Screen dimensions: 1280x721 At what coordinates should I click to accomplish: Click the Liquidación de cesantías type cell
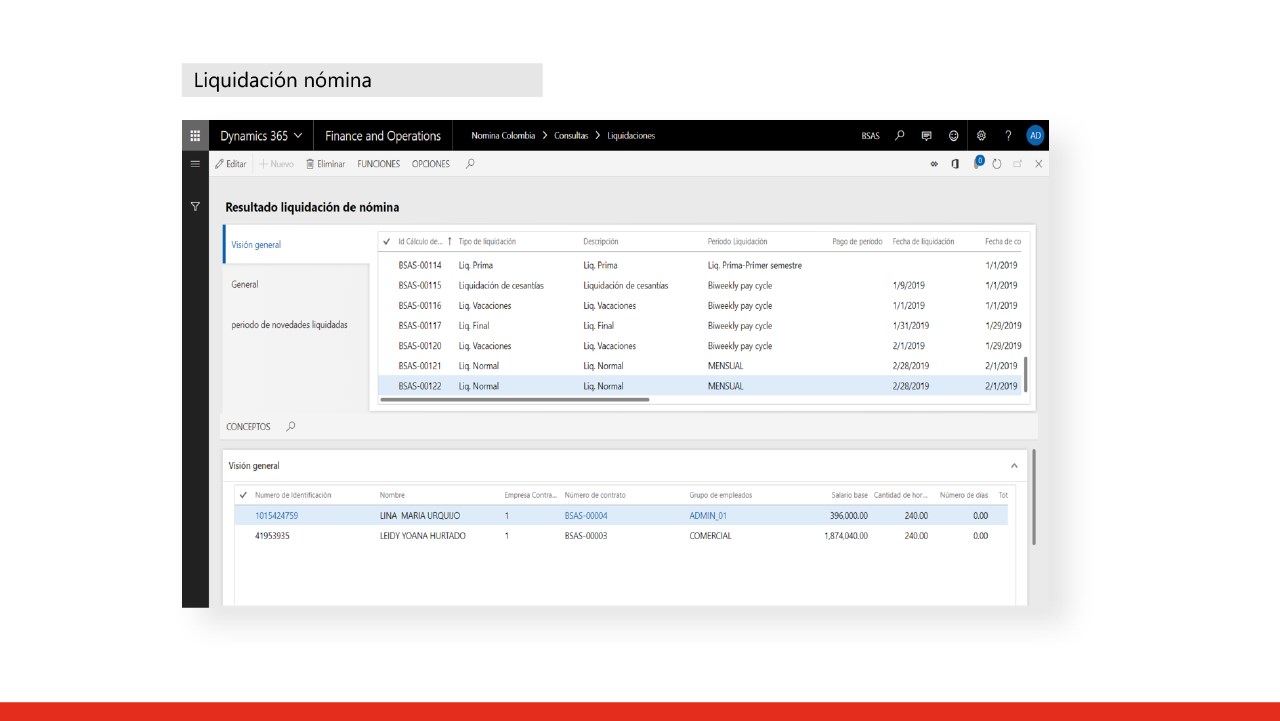[501, 285]
